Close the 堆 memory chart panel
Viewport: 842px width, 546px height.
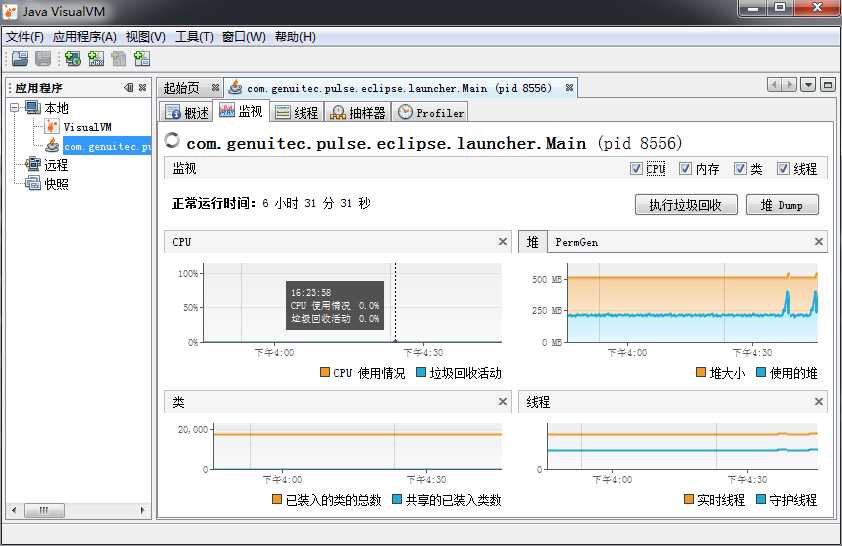819,242
